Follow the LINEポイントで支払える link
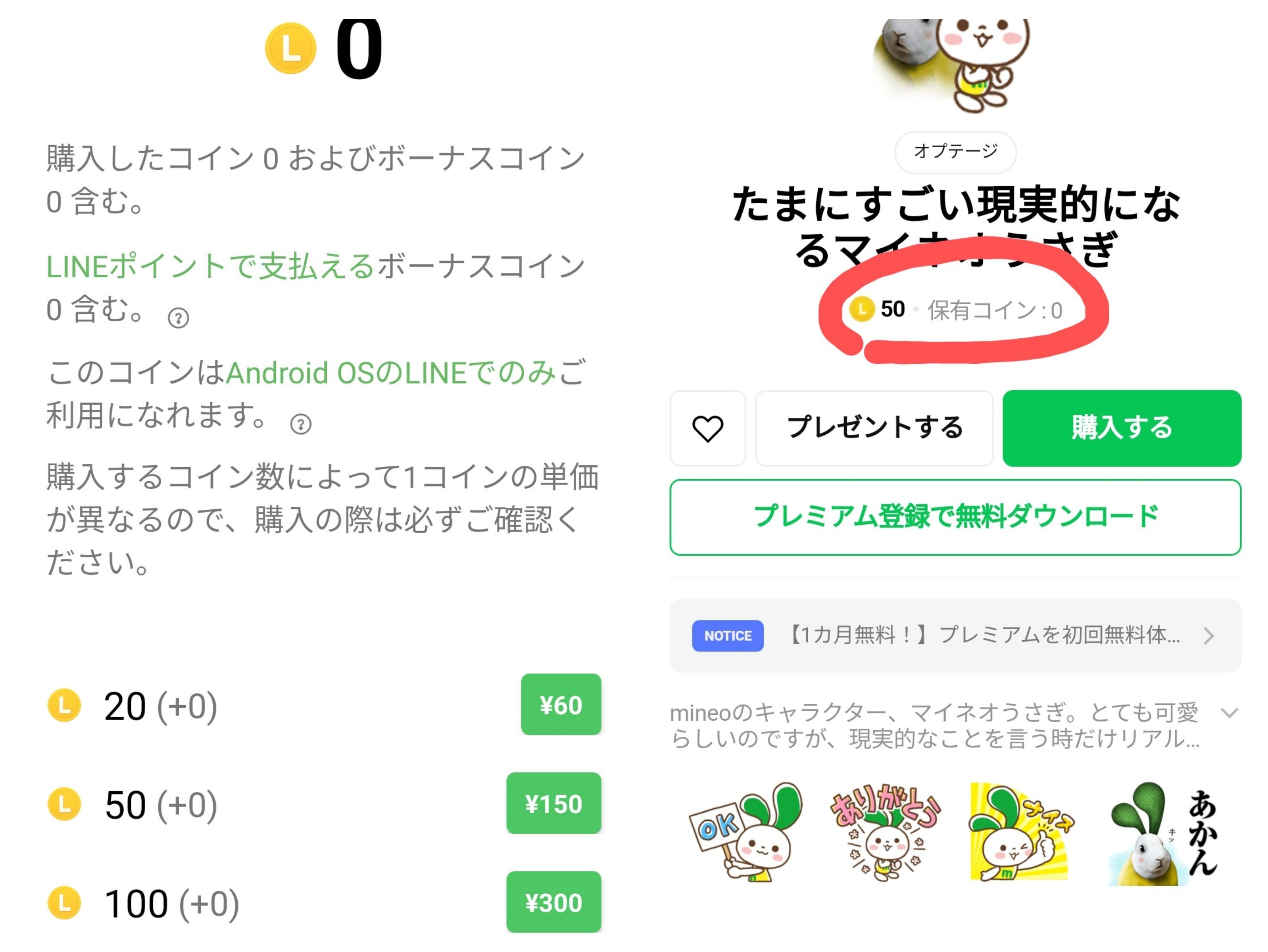Viewport: 1268px width, 952px height. [210, 267]
